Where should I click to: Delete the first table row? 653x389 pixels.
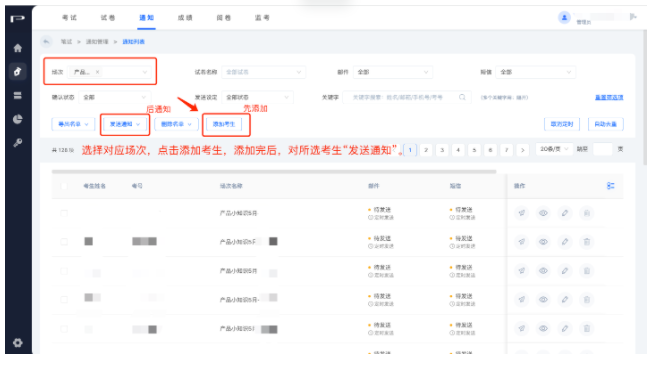(x=586, y=213)
